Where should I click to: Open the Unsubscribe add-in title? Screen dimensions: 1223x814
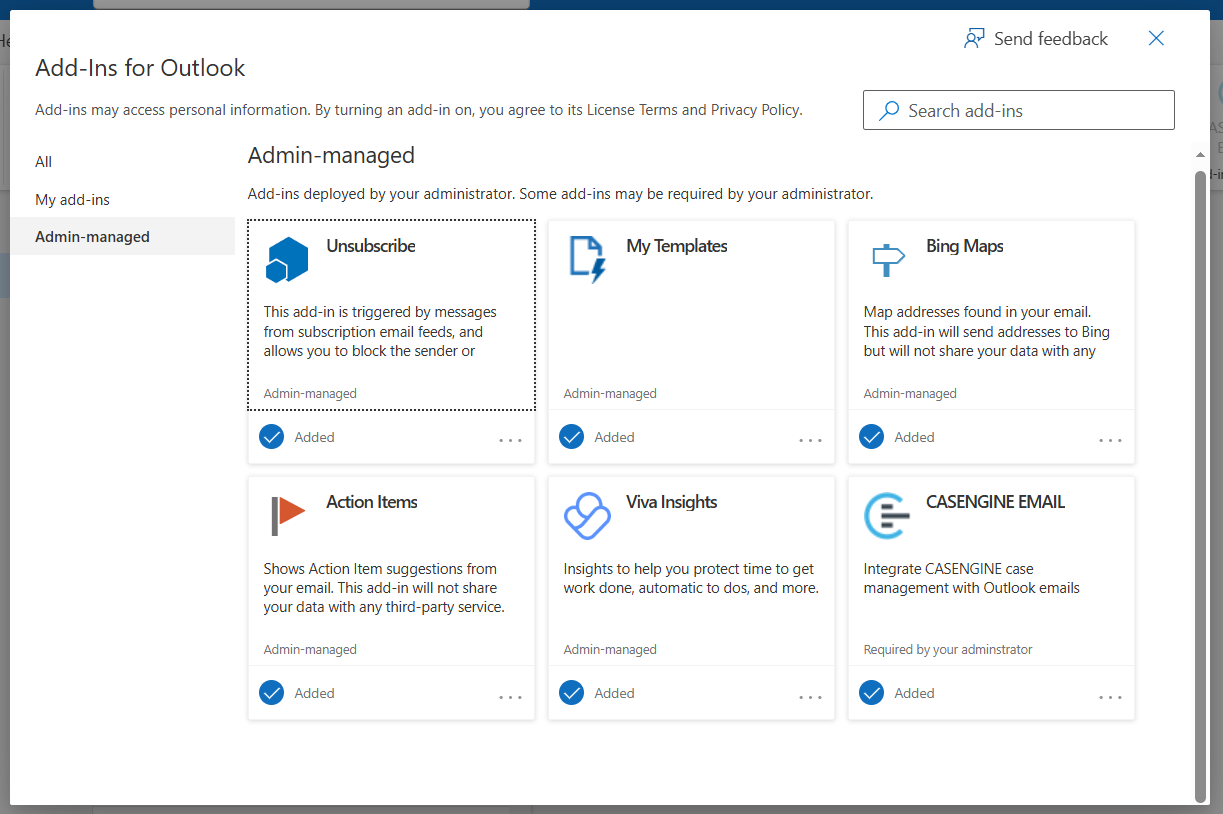pyautogui.click(x=371, y=246)
